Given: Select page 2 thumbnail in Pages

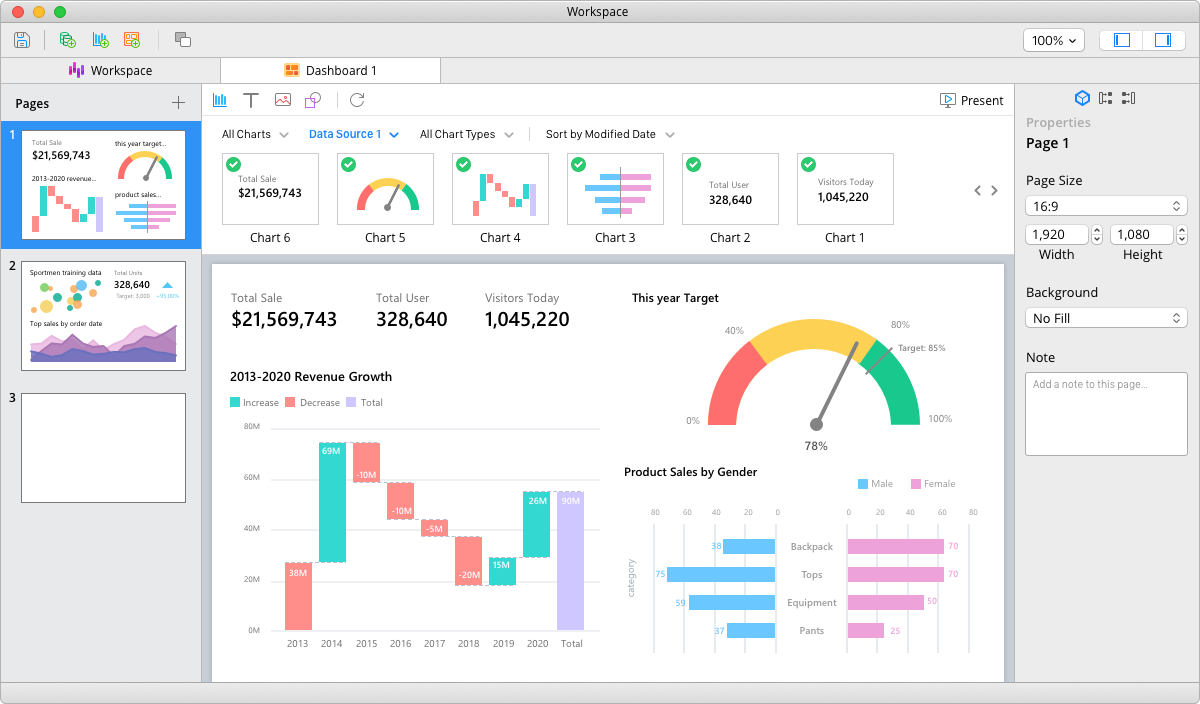Looking at the screenshot, I should 103,316.
